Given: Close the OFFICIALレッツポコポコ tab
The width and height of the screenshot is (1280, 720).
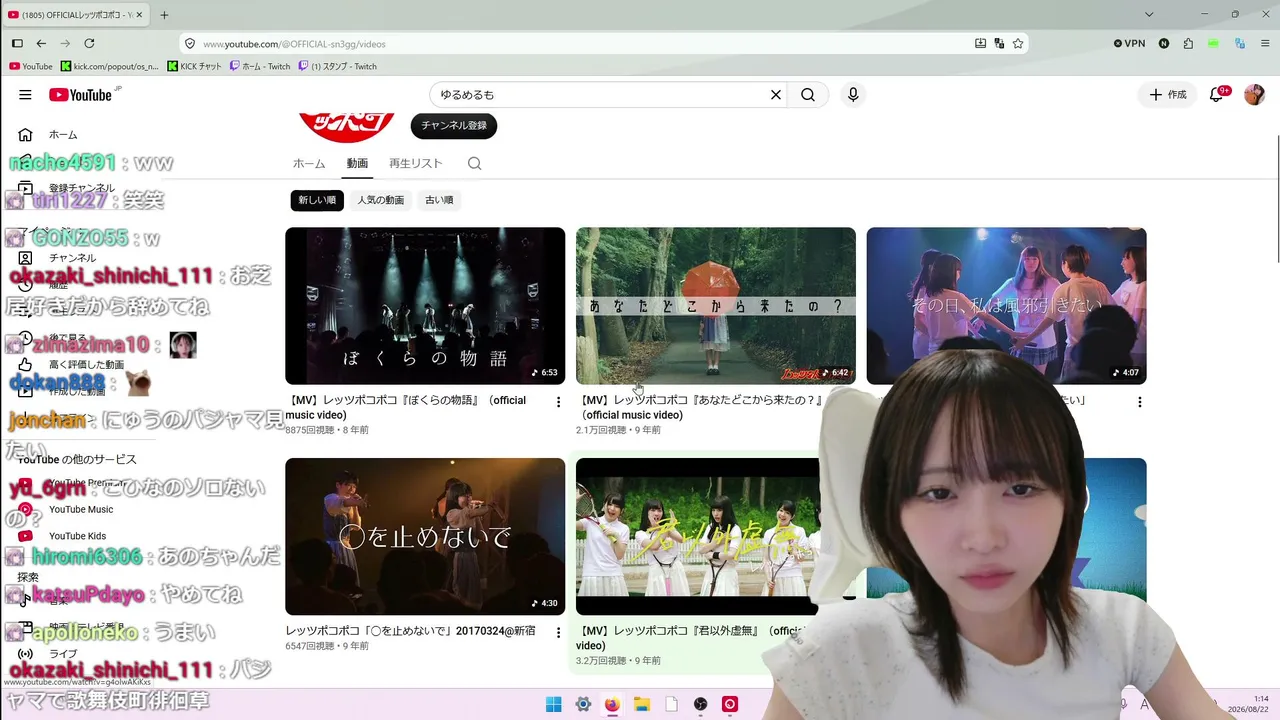Looking at the screenshot, I should click(x=138, y=15).
